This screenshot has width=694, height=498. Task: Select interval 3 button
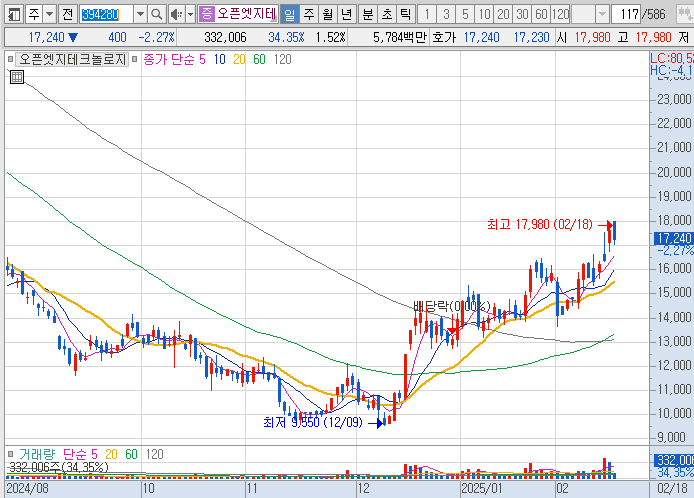pyautogui.click(x=446, y=15)
